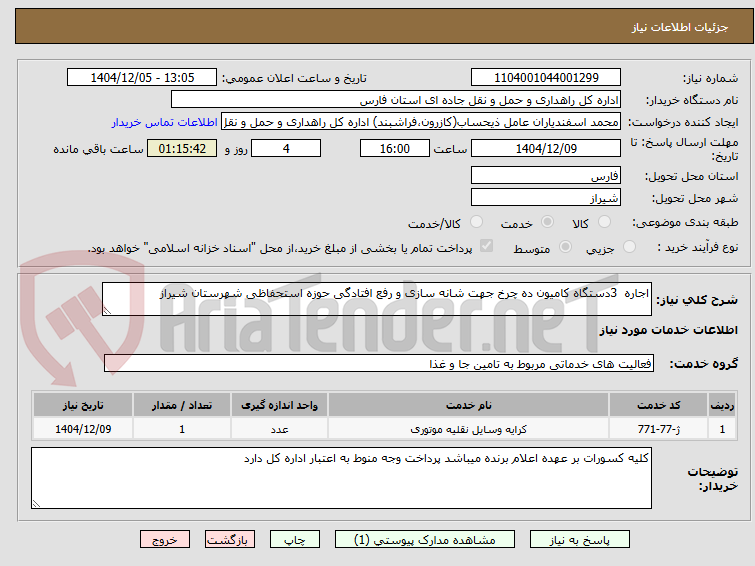Click the deadline time field 16:00
This screenshot has width=755, height=566.
tap(395, 148)
